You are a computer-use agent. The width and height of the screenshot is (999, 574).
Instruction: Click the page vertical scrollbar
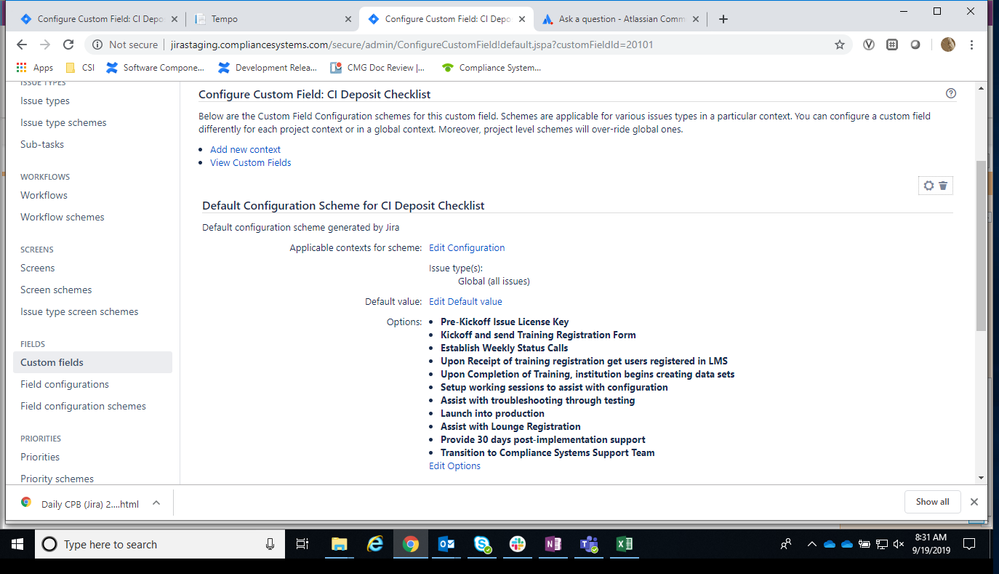[981, 245]
